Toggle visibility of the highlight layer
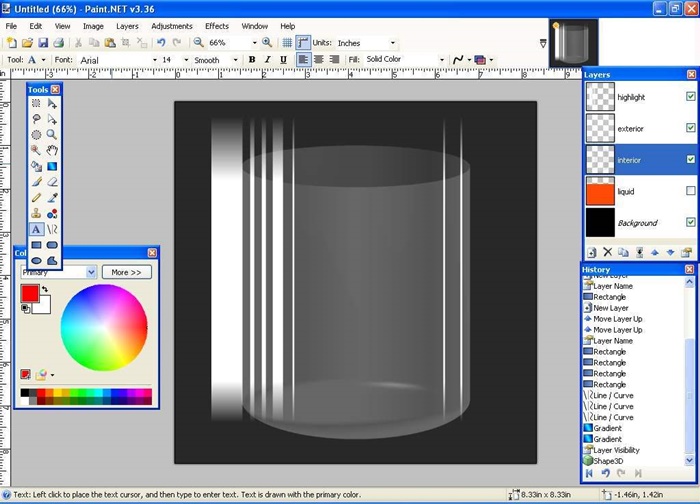Screen dimensions: 700x504 [691, 96]
